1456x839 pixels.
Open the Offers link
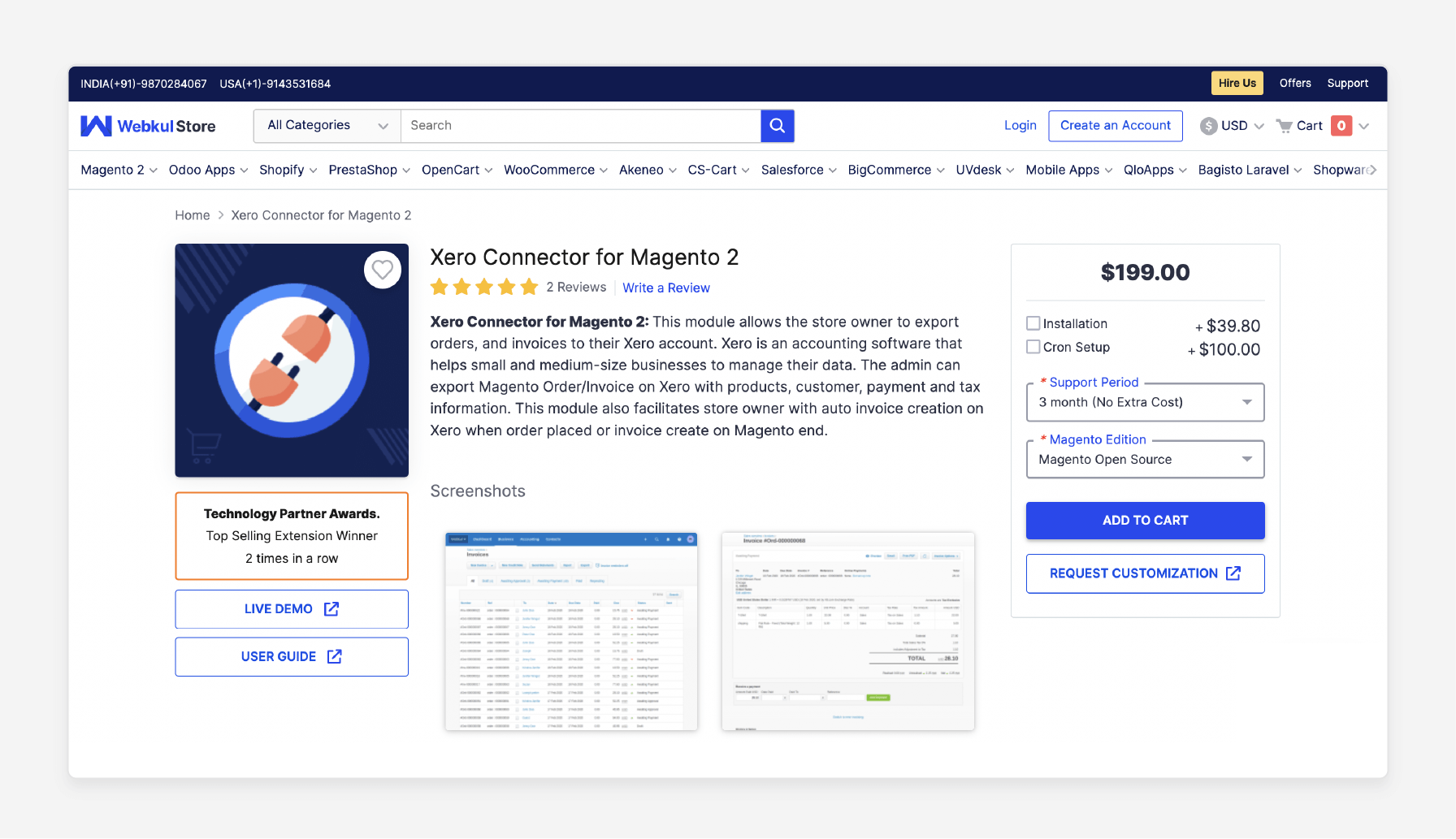click(1295, 83)
